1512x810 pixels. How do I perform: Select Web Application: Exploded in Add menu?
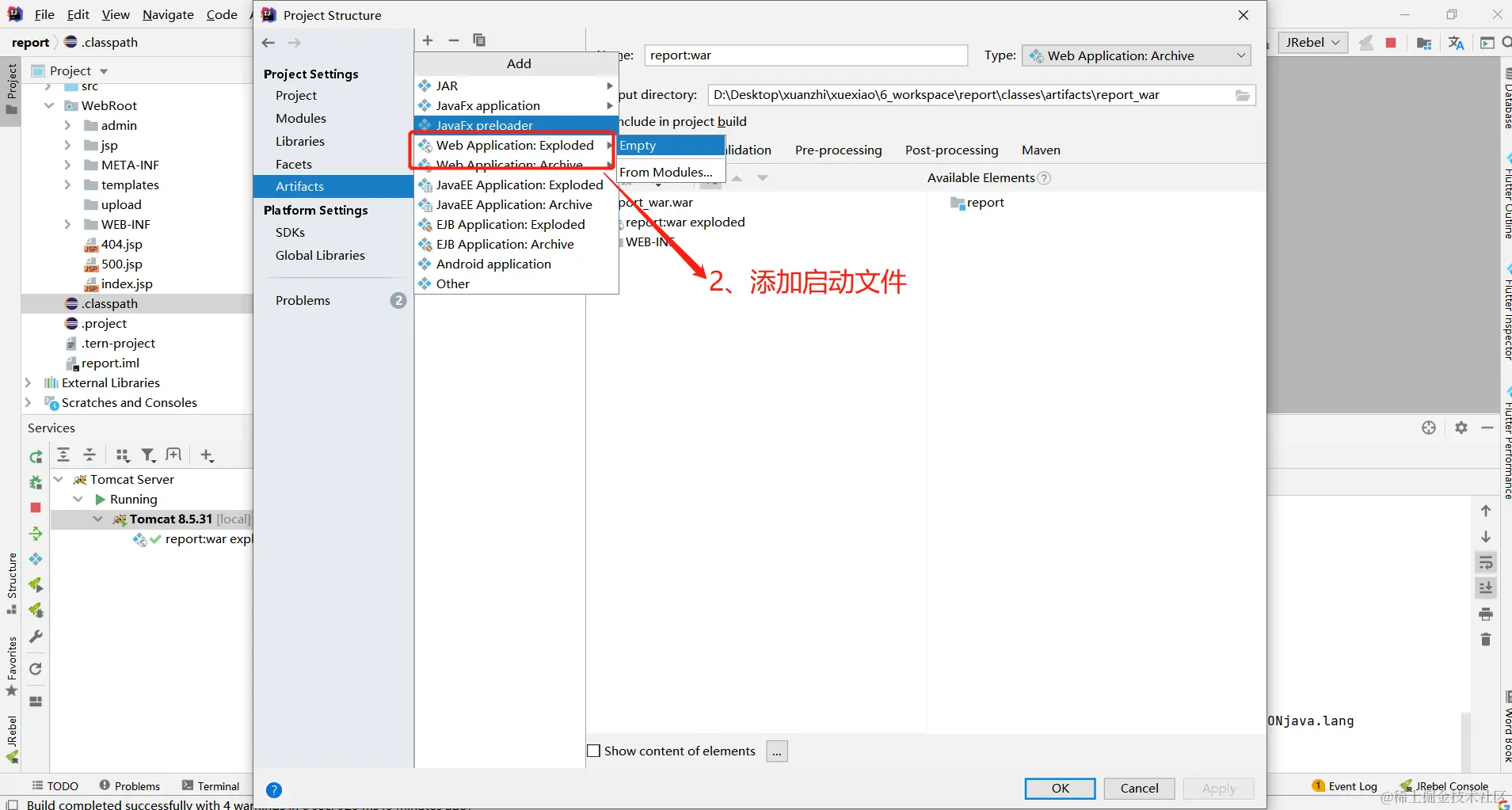[x=516, y=145]
